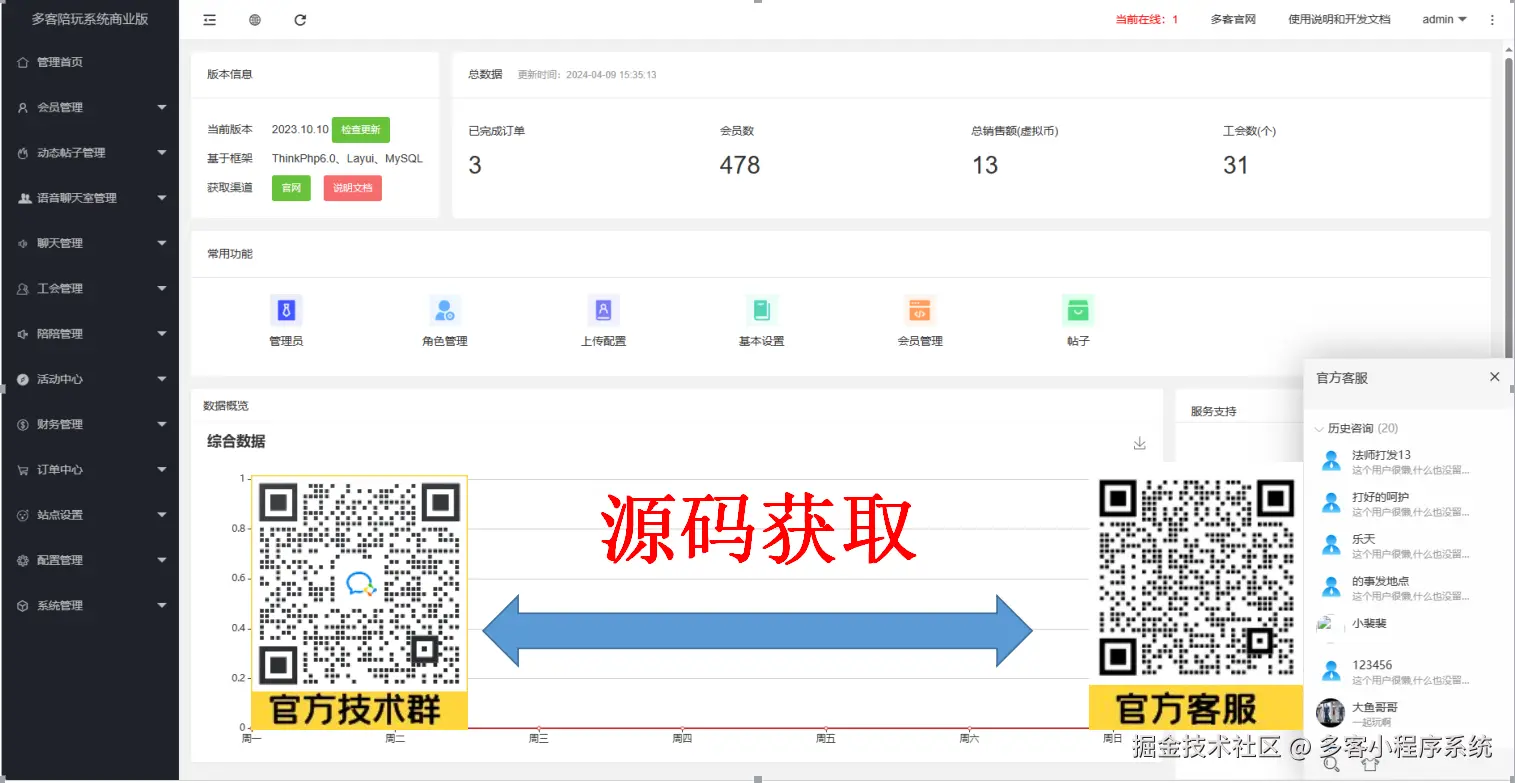Collapse the sidebar using the hamburger icon

coord(209,19)
